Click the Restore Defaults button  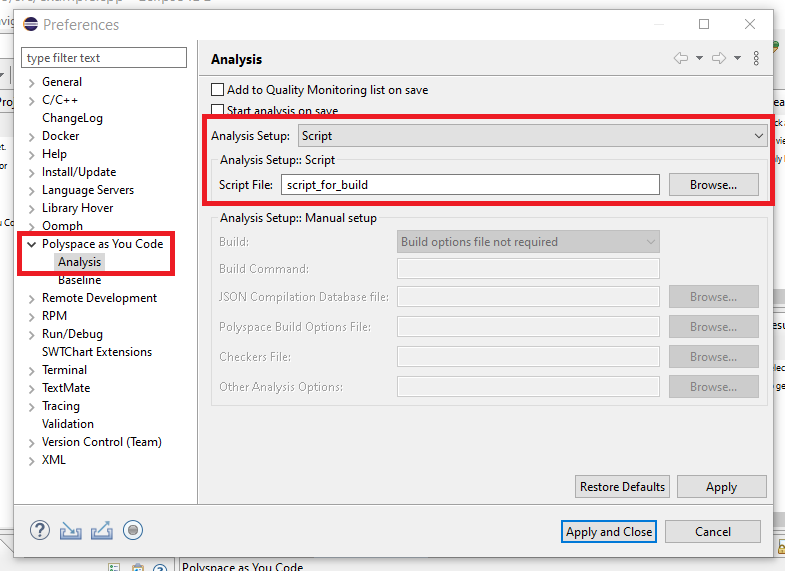(x=622, y=487)
